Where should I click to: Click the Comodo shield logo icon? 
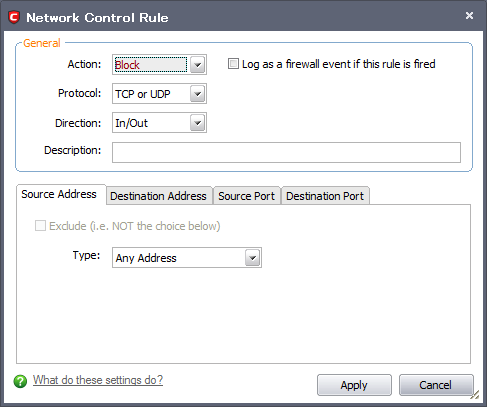point(14,17)
